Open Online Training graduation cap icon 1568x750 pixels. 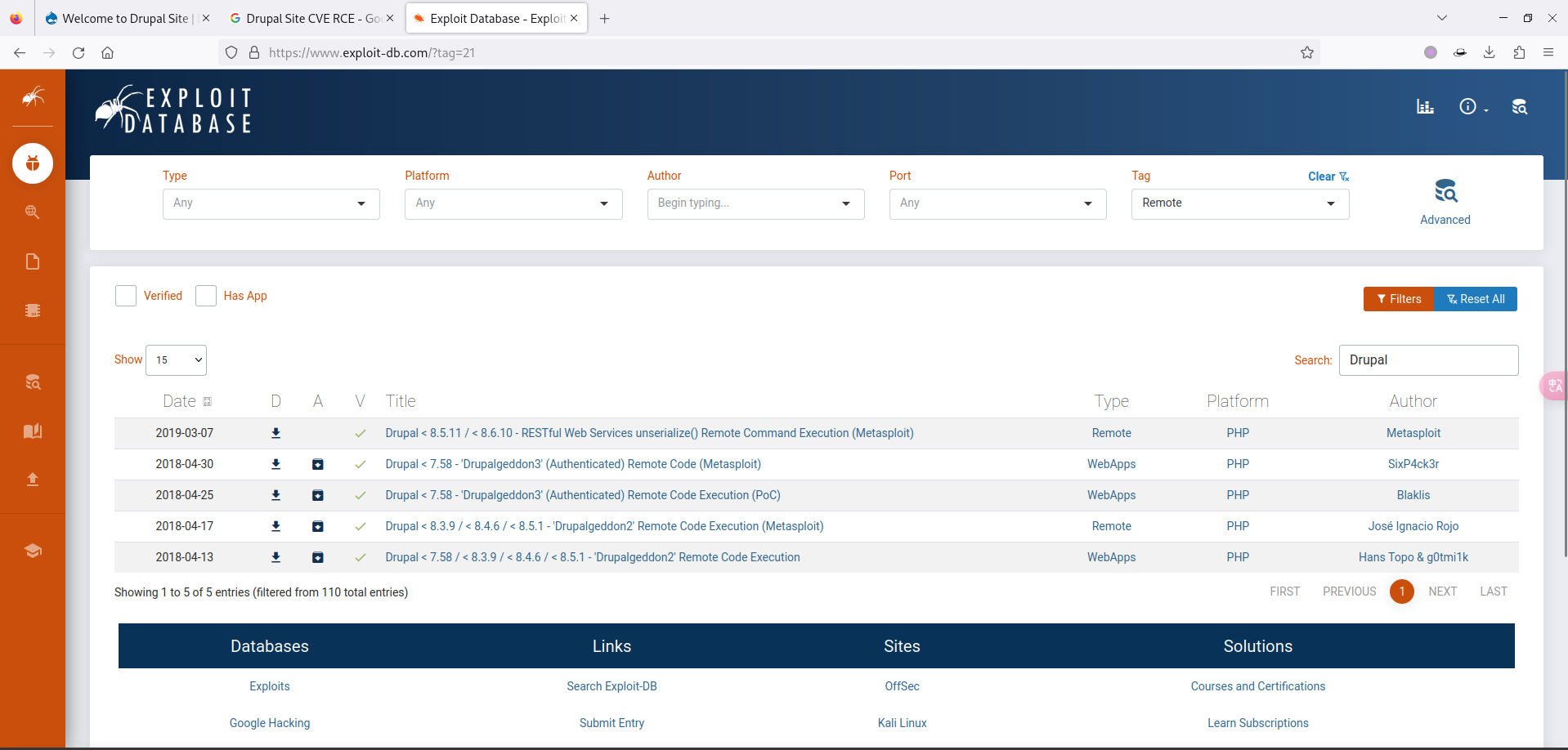[33, 551]
